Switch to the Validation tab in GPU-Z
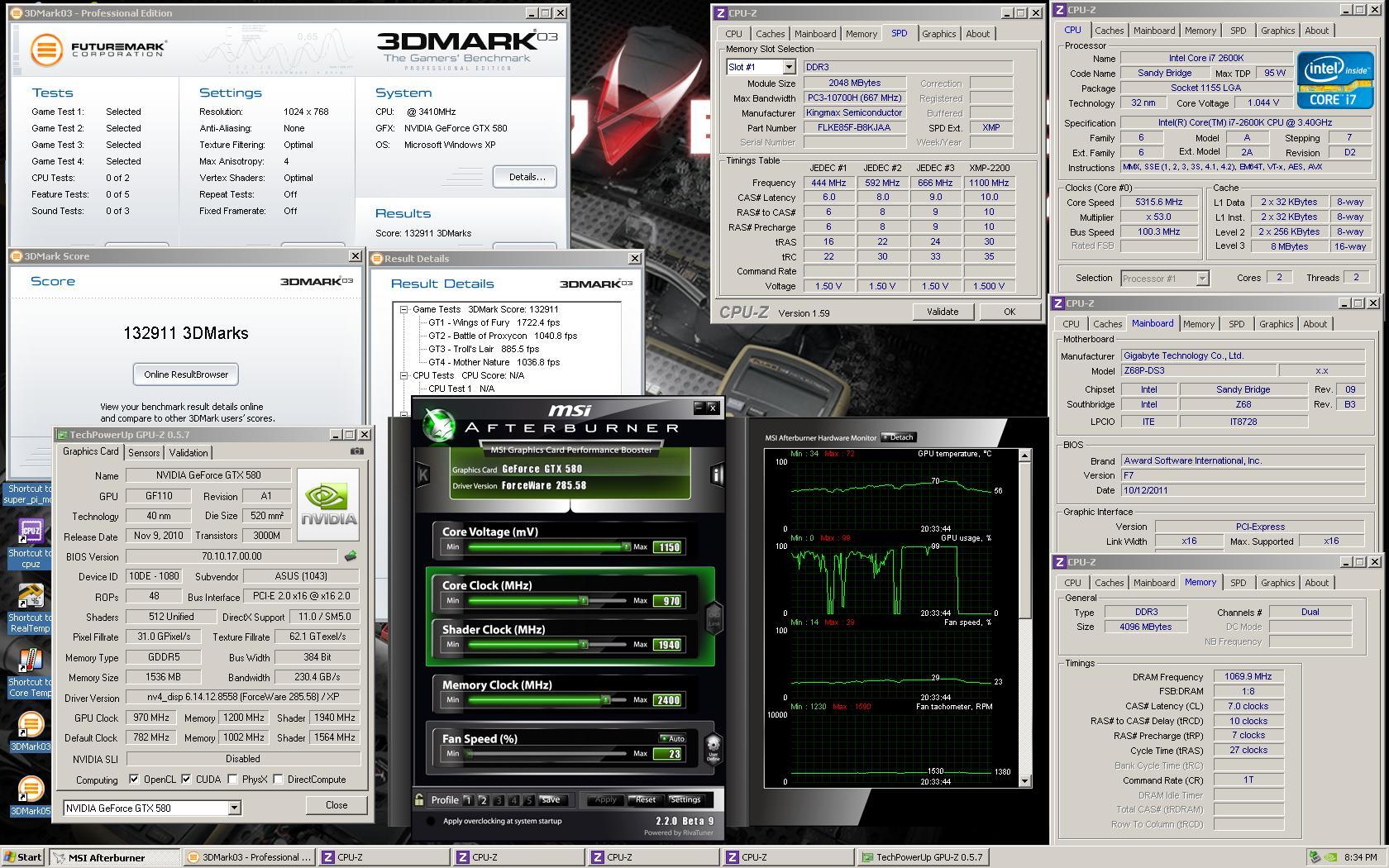The width and height of the screenshot is (1389, 868). 189,453
